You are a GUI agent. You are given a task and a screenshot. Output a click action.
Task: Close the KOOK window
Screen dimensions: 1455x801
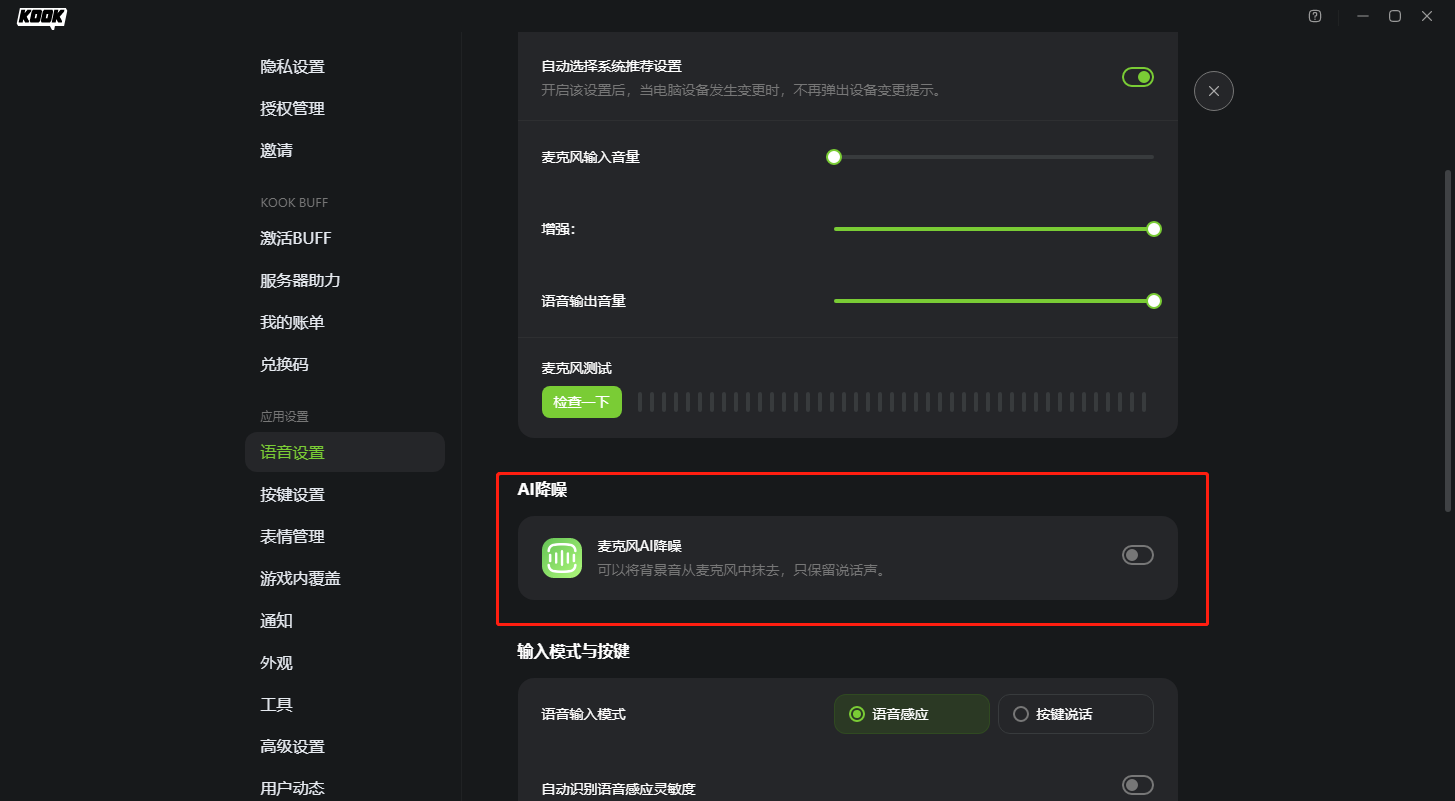1427,16
